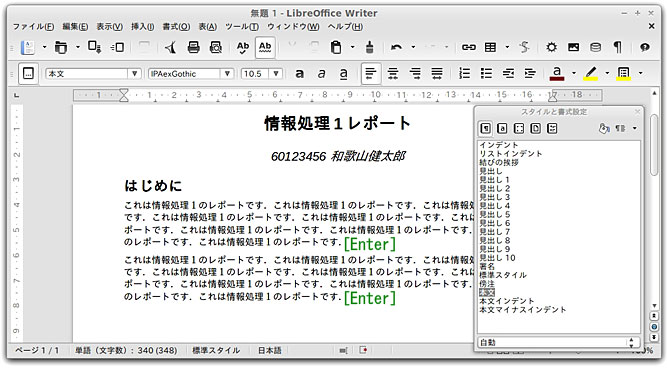Select Center alignment button
Screen dimensions: 667x368
tap(393, 74)
